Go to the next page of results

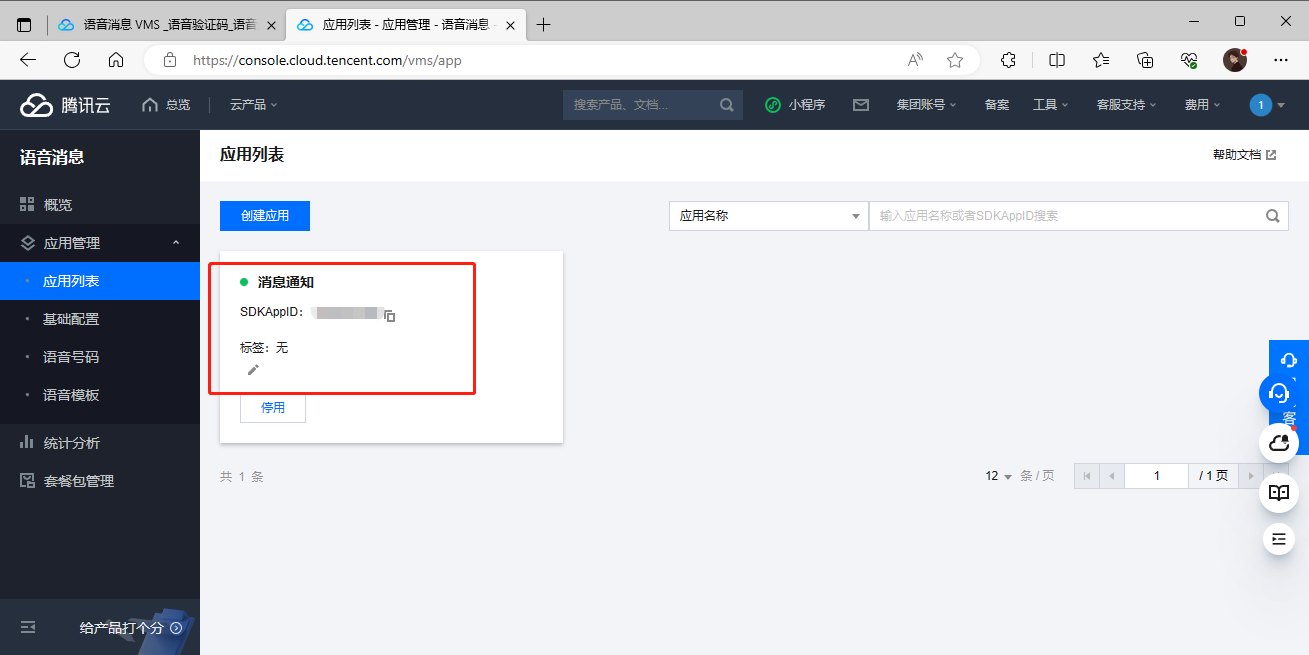(1250, 476)
